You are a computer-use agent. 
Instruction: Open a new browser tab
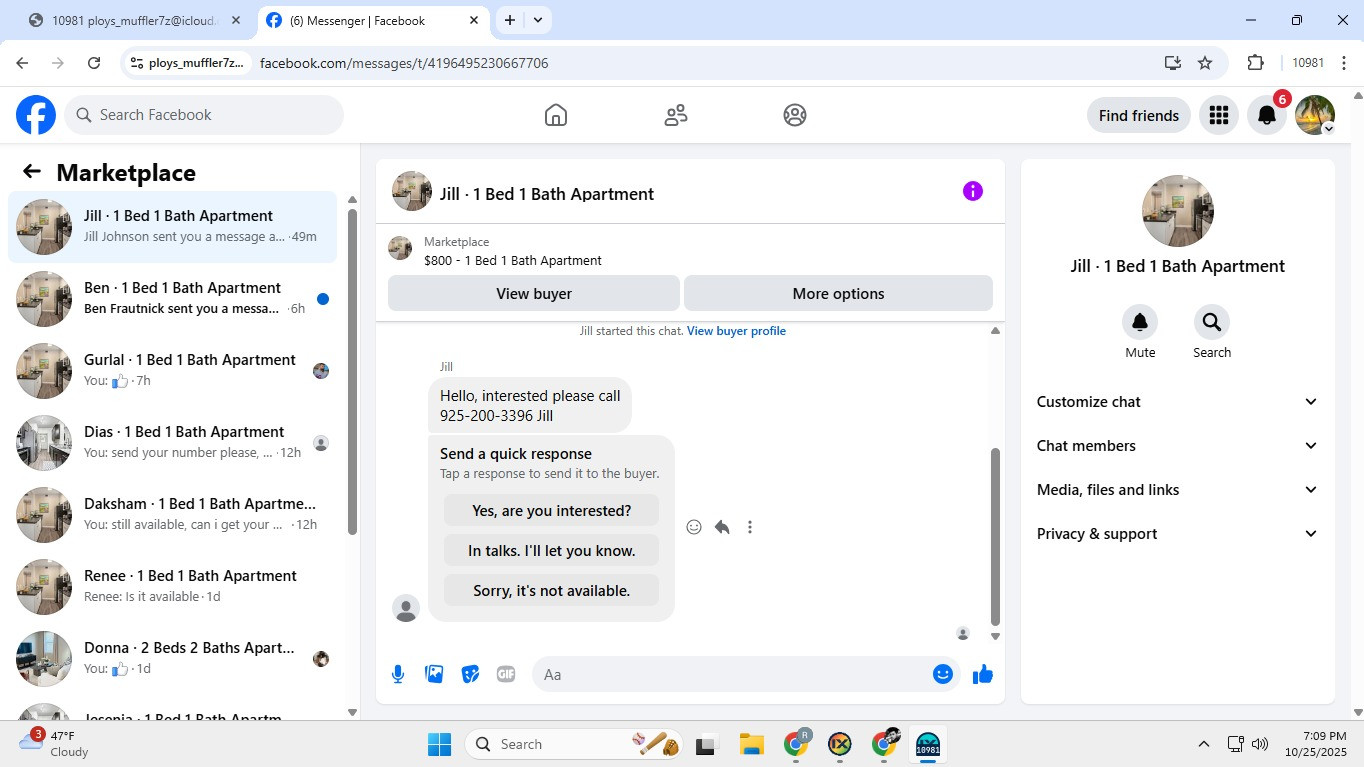[510, 20]
